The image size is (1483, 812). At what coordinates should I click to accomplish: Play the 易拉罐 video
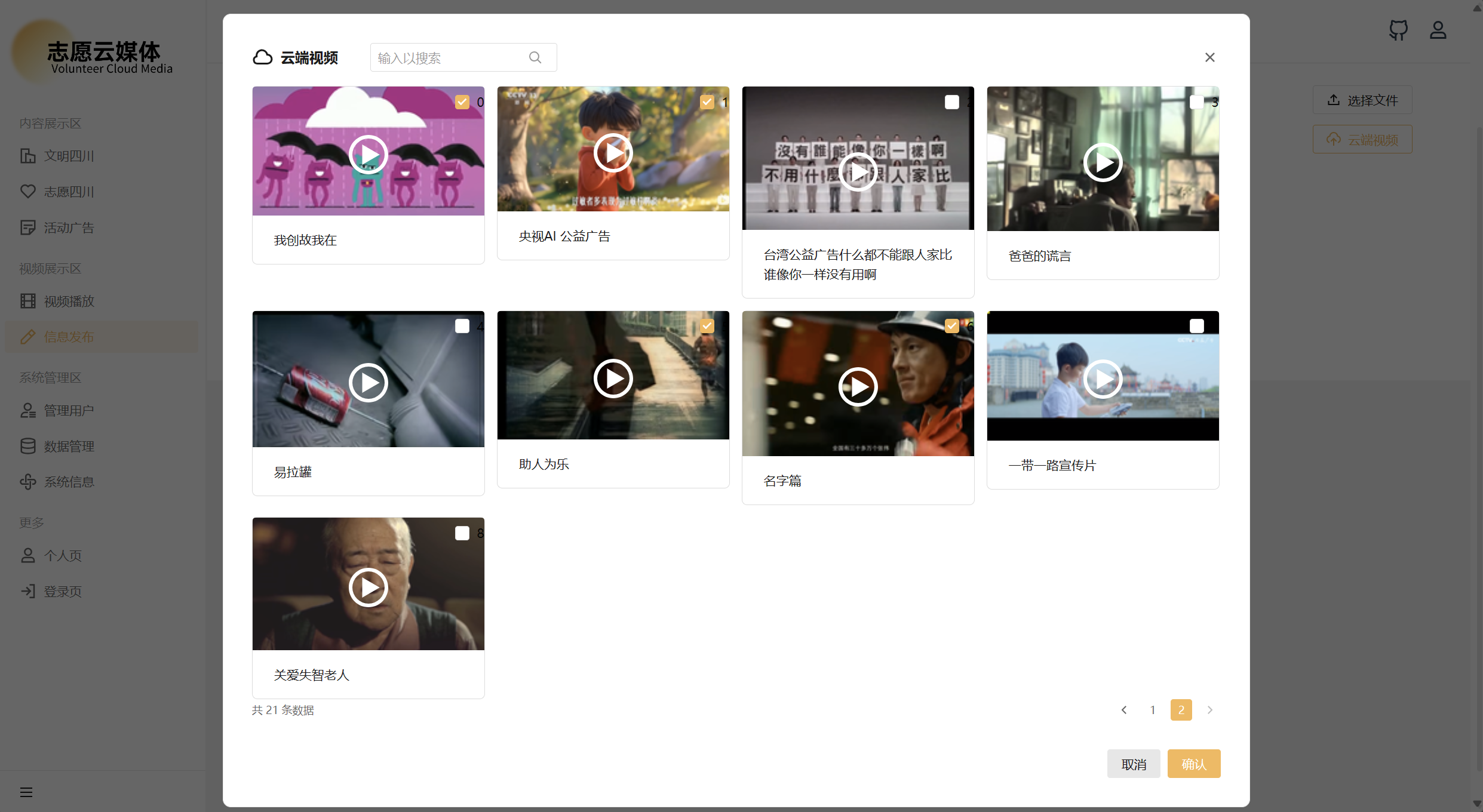pyautogui.click(x=368, y=383)
